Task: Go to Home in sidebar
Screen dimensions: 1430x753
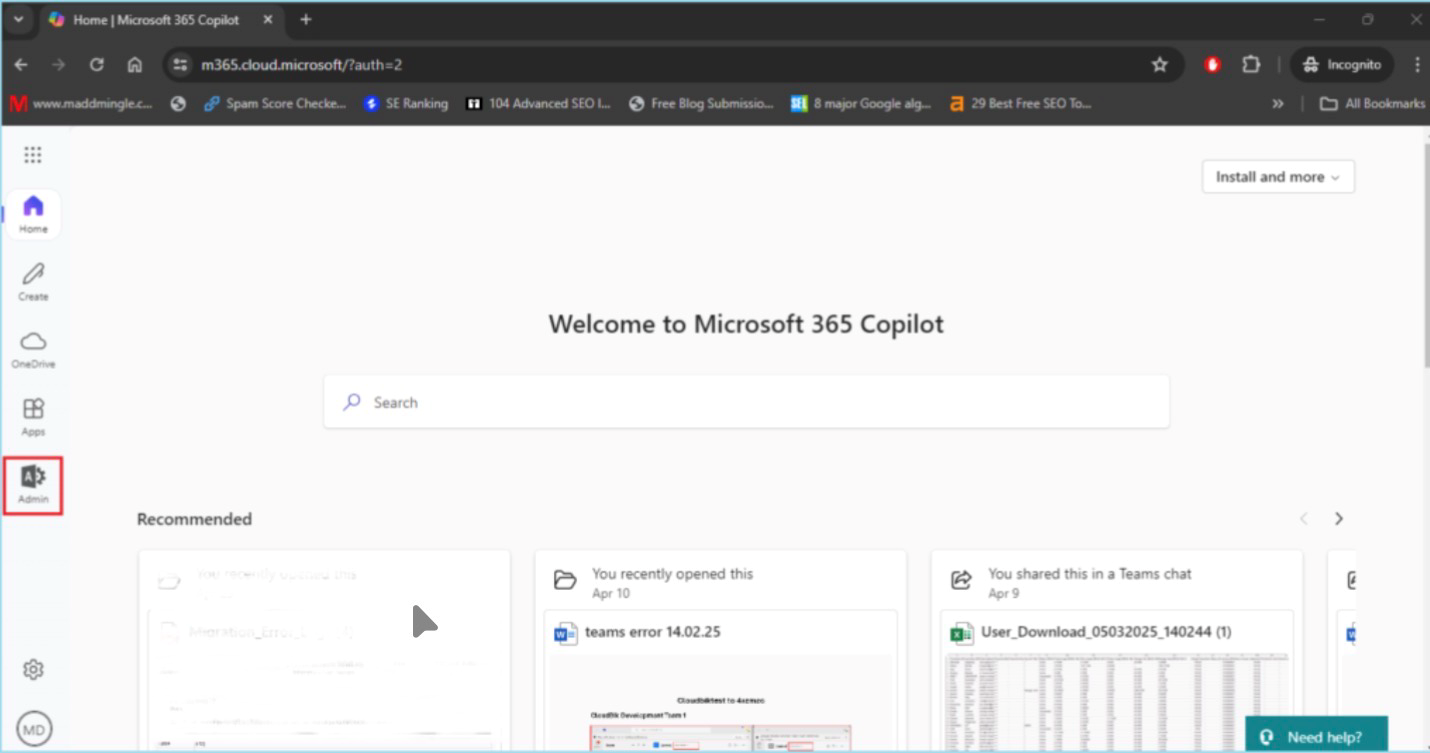Action: (x=33, y=214)
